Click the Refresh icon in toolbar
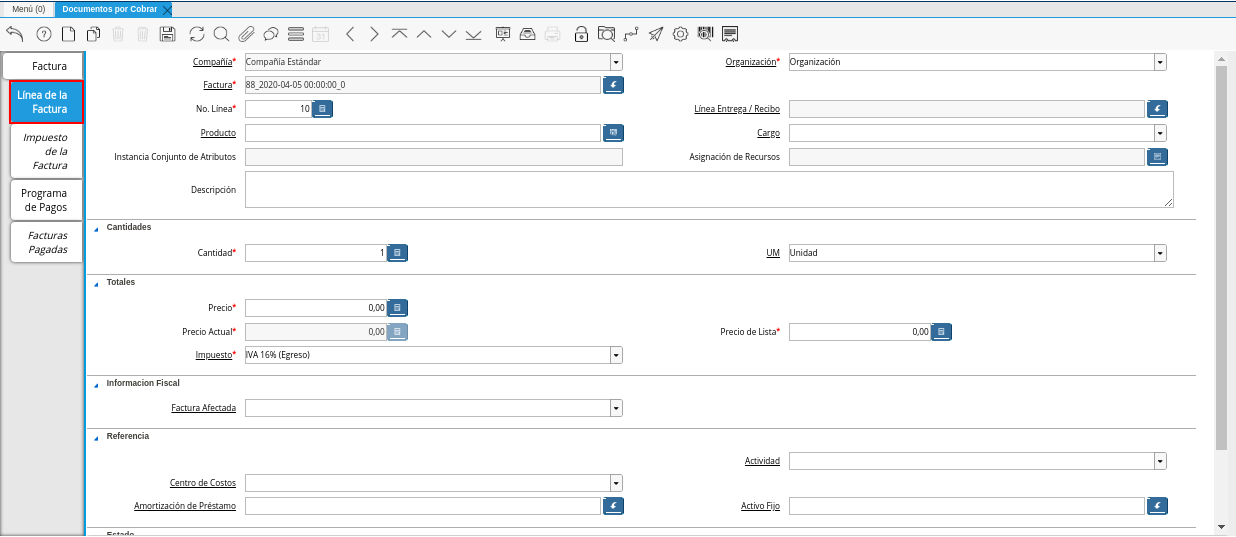 tap(196, 34)
